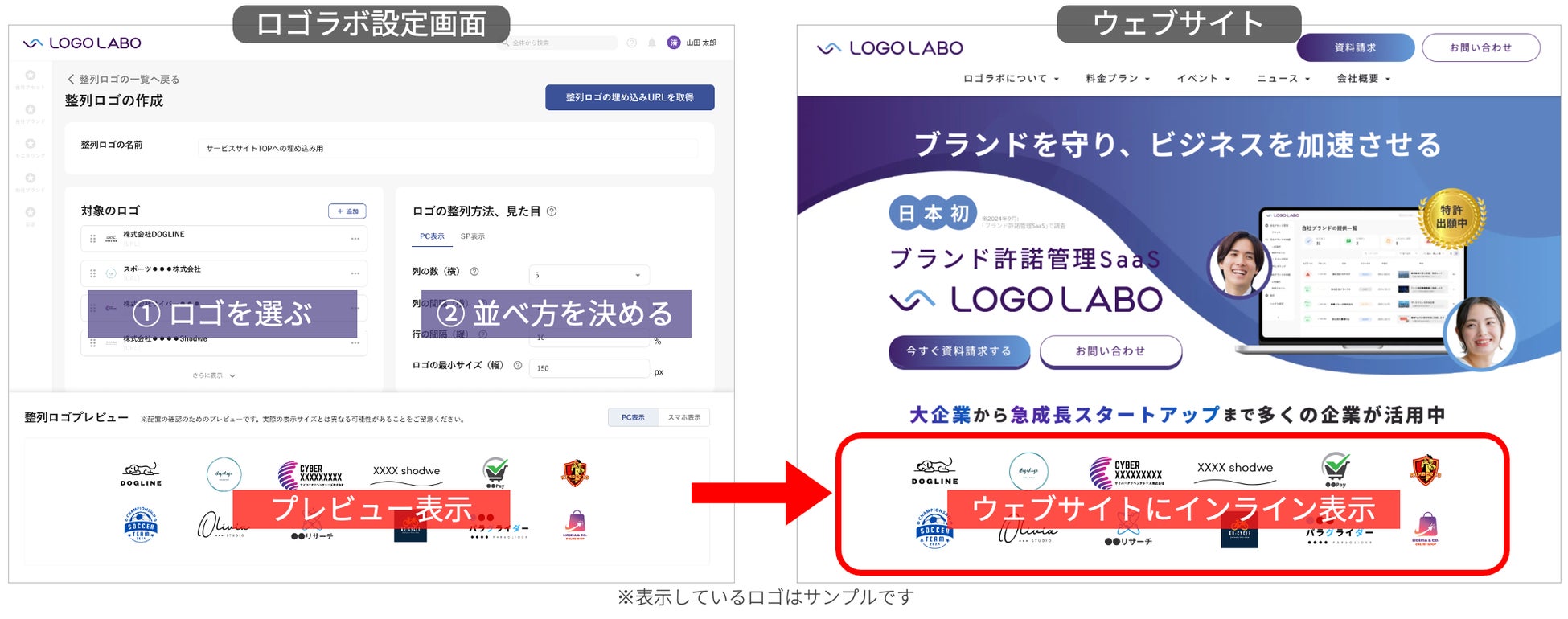The height and width of the screenshot is (619, 1568).
Task: Grab the drag handle of 株式会社DOGLINE row
Action: 92,239
